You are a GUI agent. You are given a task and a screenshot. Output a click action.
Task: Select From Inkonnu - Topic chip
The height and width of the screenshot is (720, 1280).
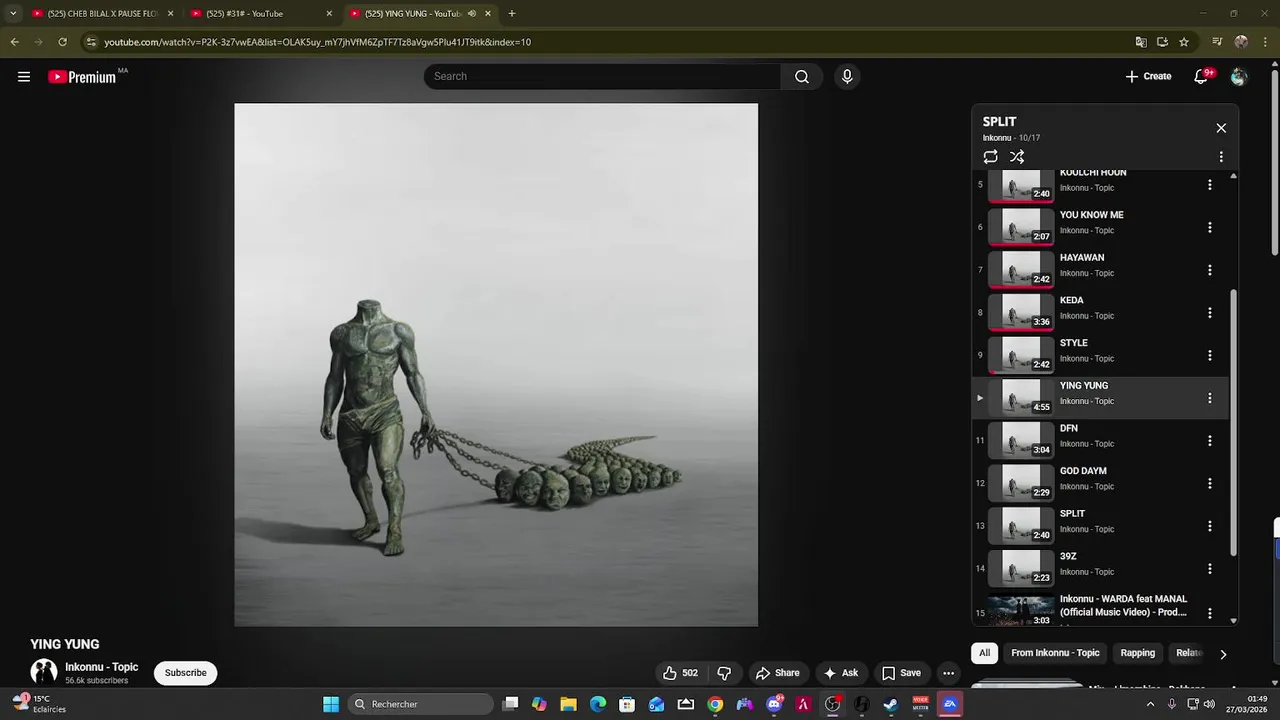(1055, 653)
